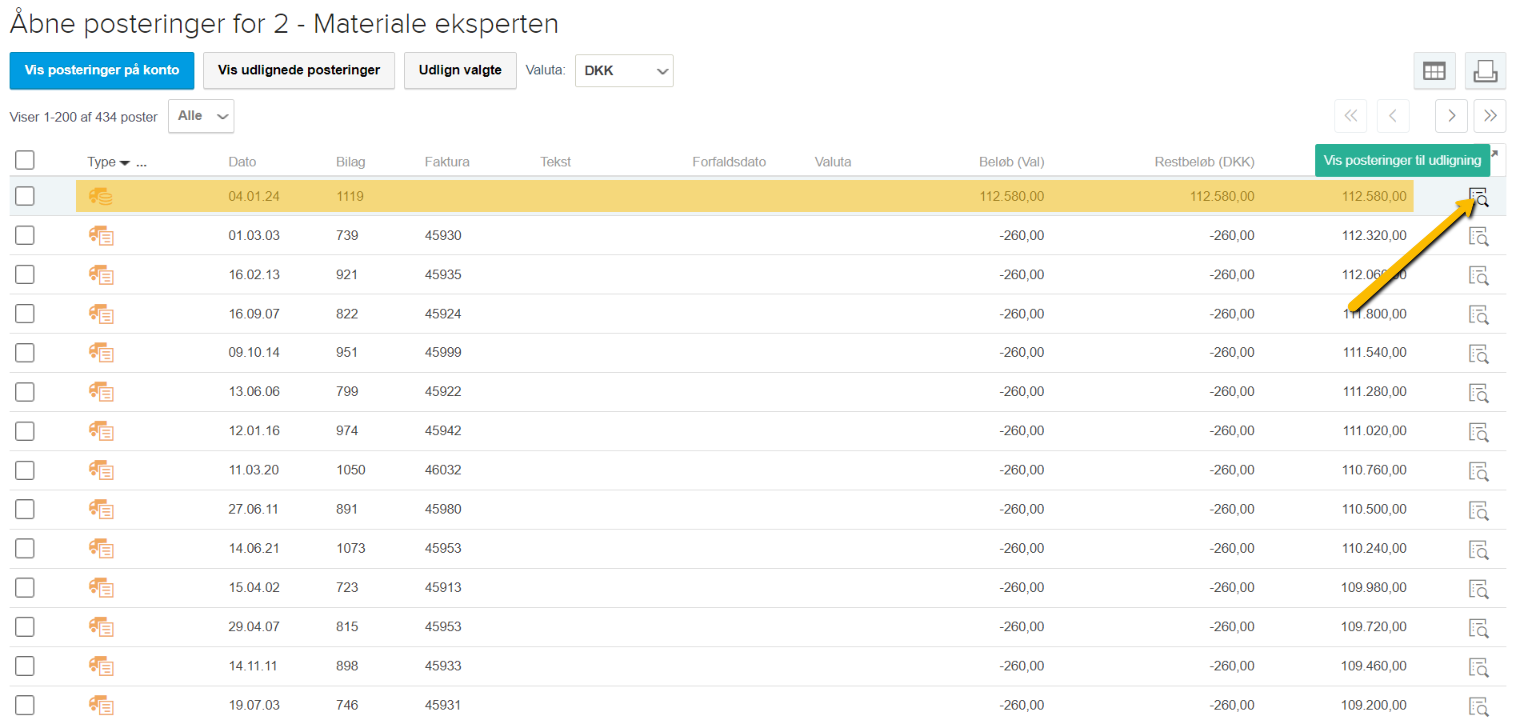Screen dimensions: 1513x724
Task: Expand the Alle filter dropdown
Action: (x=201, y=116)
